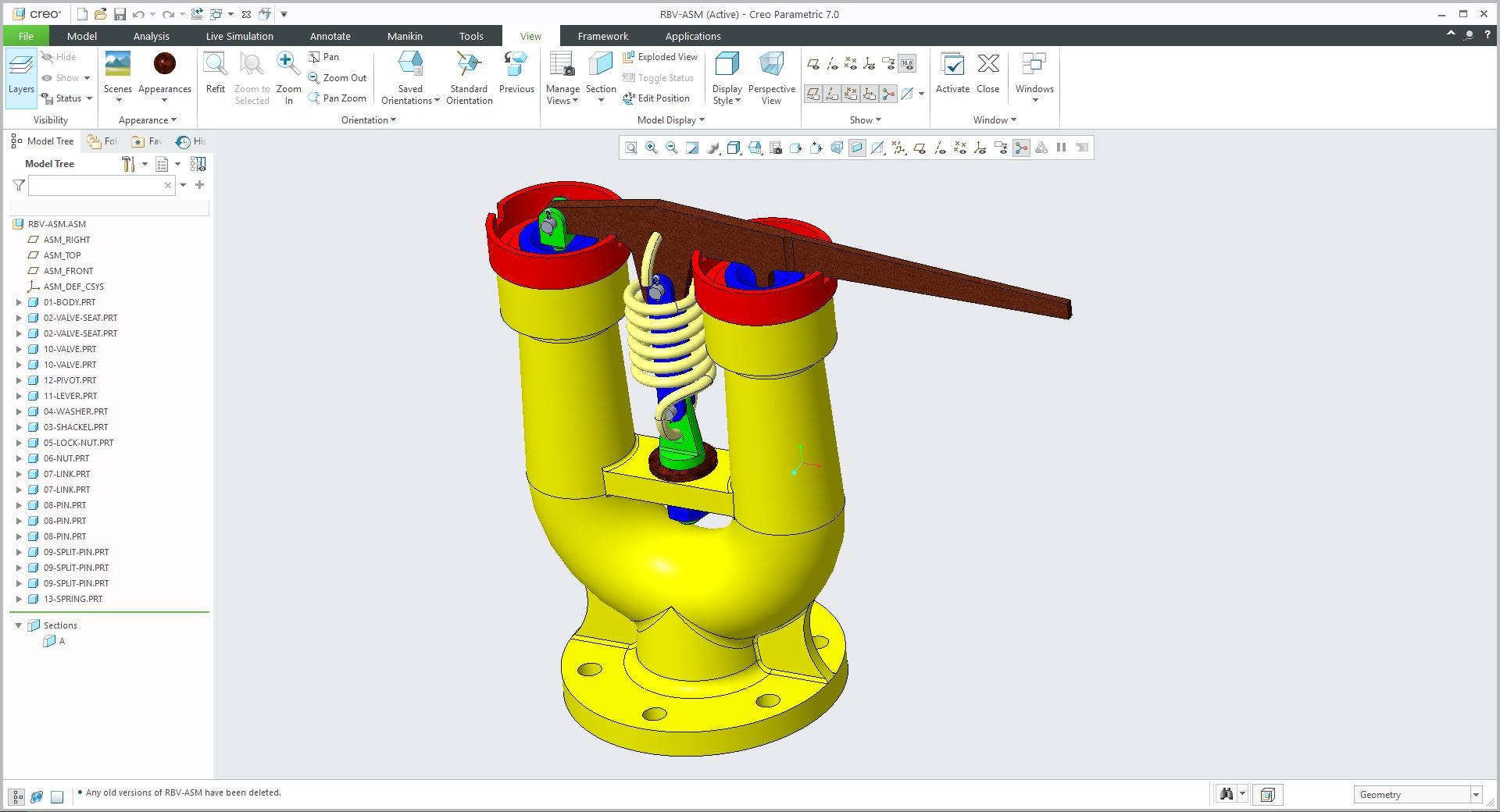Save the model with the floppy disk icon
This screenshot has height=812, width=1500.
tap(120, 14)
